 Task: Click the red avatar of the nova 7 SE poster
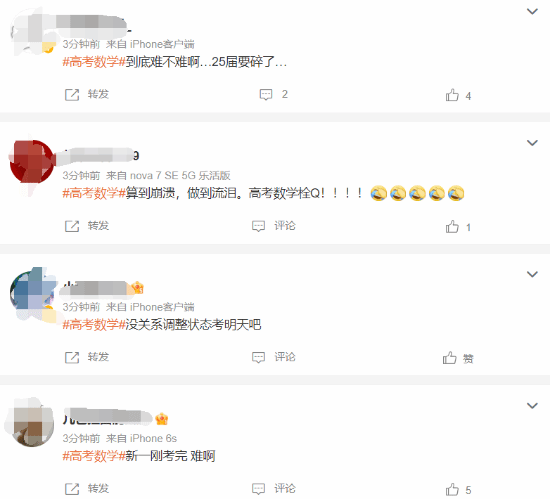(32, 162)
